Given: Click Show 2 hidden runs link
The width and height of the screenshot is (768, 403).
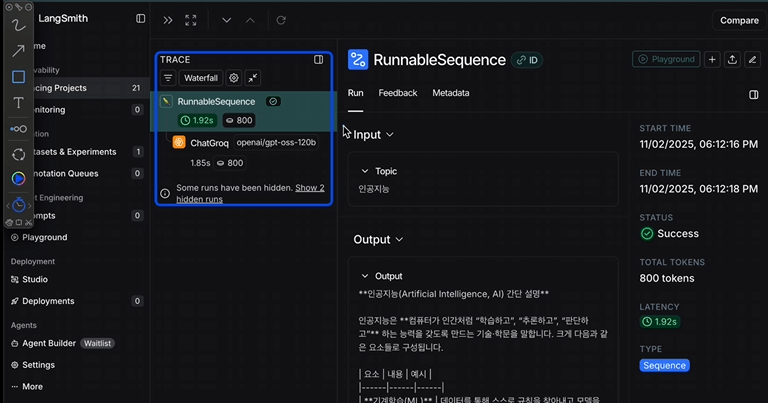Looking at the screenshot, I should (250, 193).
